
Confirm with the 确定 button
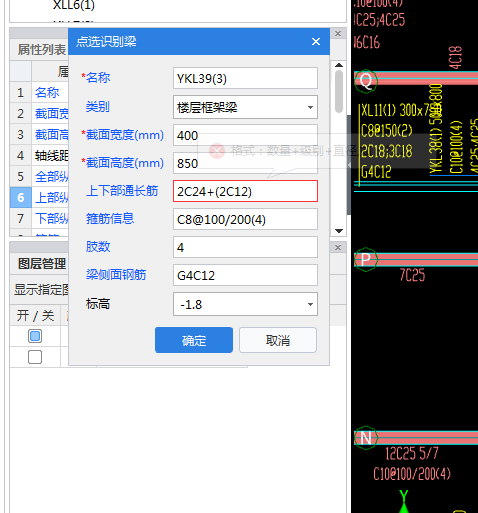coord(194,340)
